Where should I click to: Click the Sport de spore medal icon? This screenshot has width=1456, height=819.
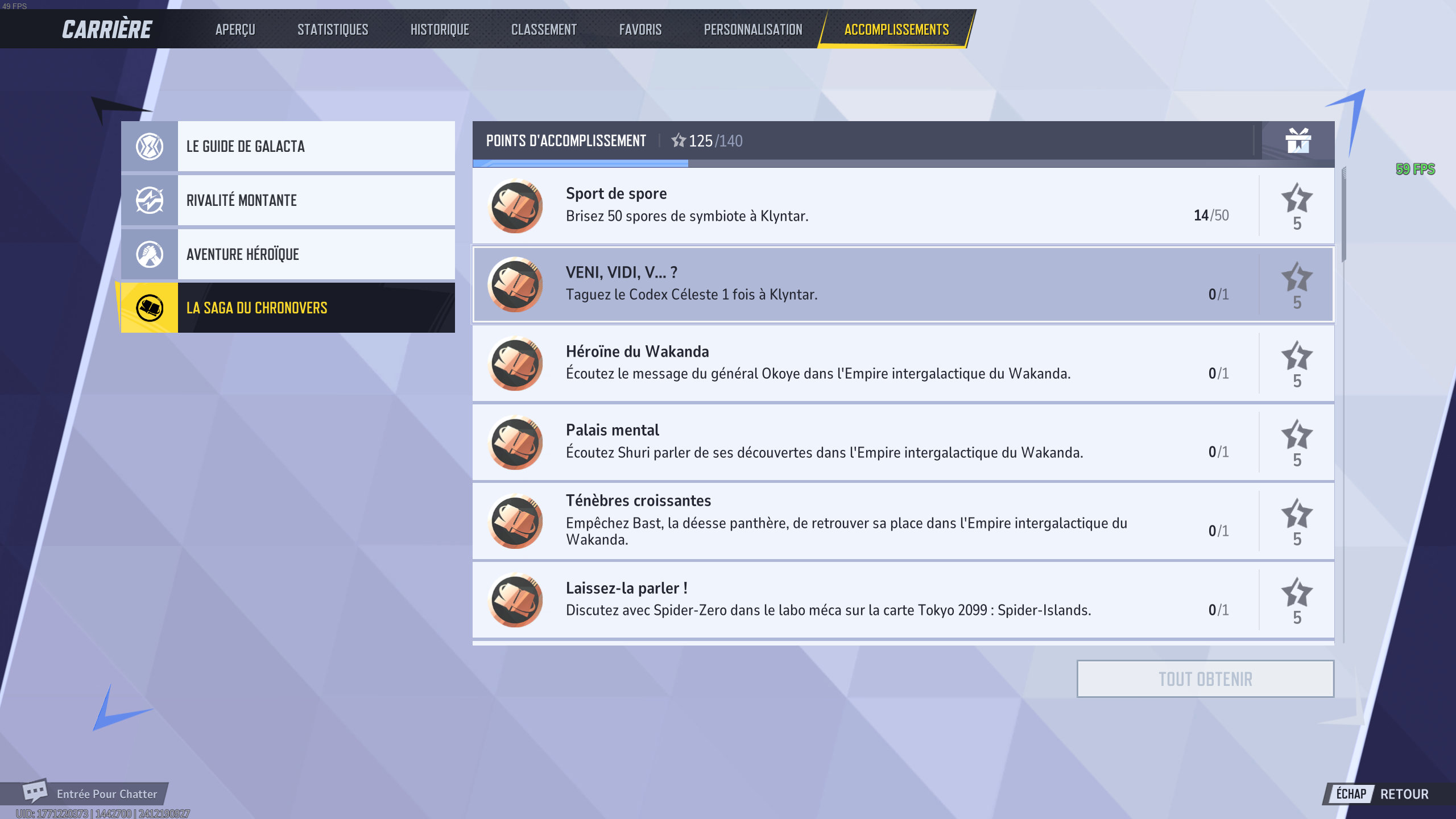(515, 206)
